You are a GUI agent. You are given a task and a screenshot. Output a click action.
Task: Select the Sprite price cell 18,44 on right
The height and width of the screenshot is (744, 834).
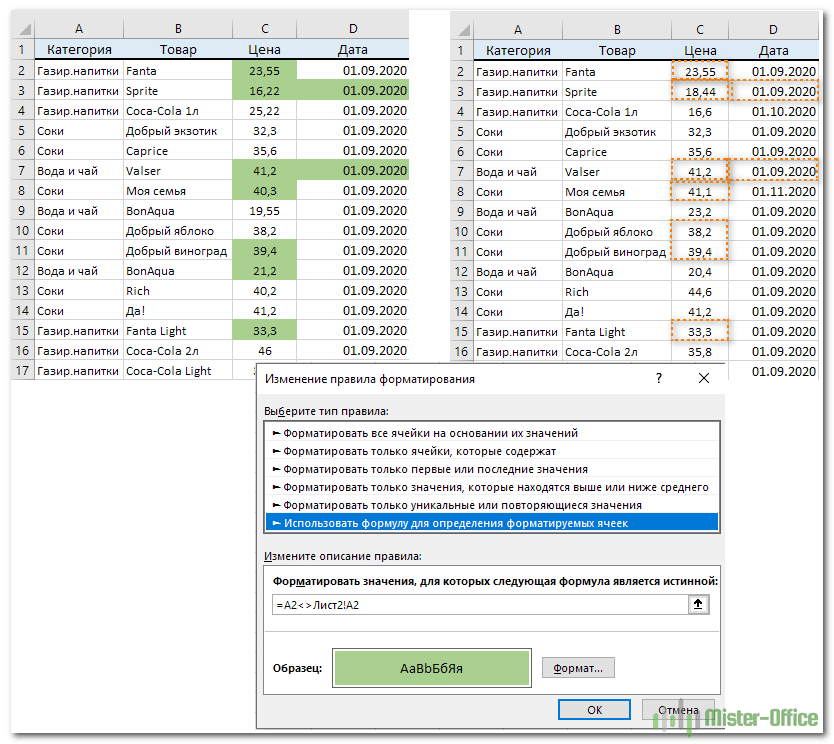699,92
